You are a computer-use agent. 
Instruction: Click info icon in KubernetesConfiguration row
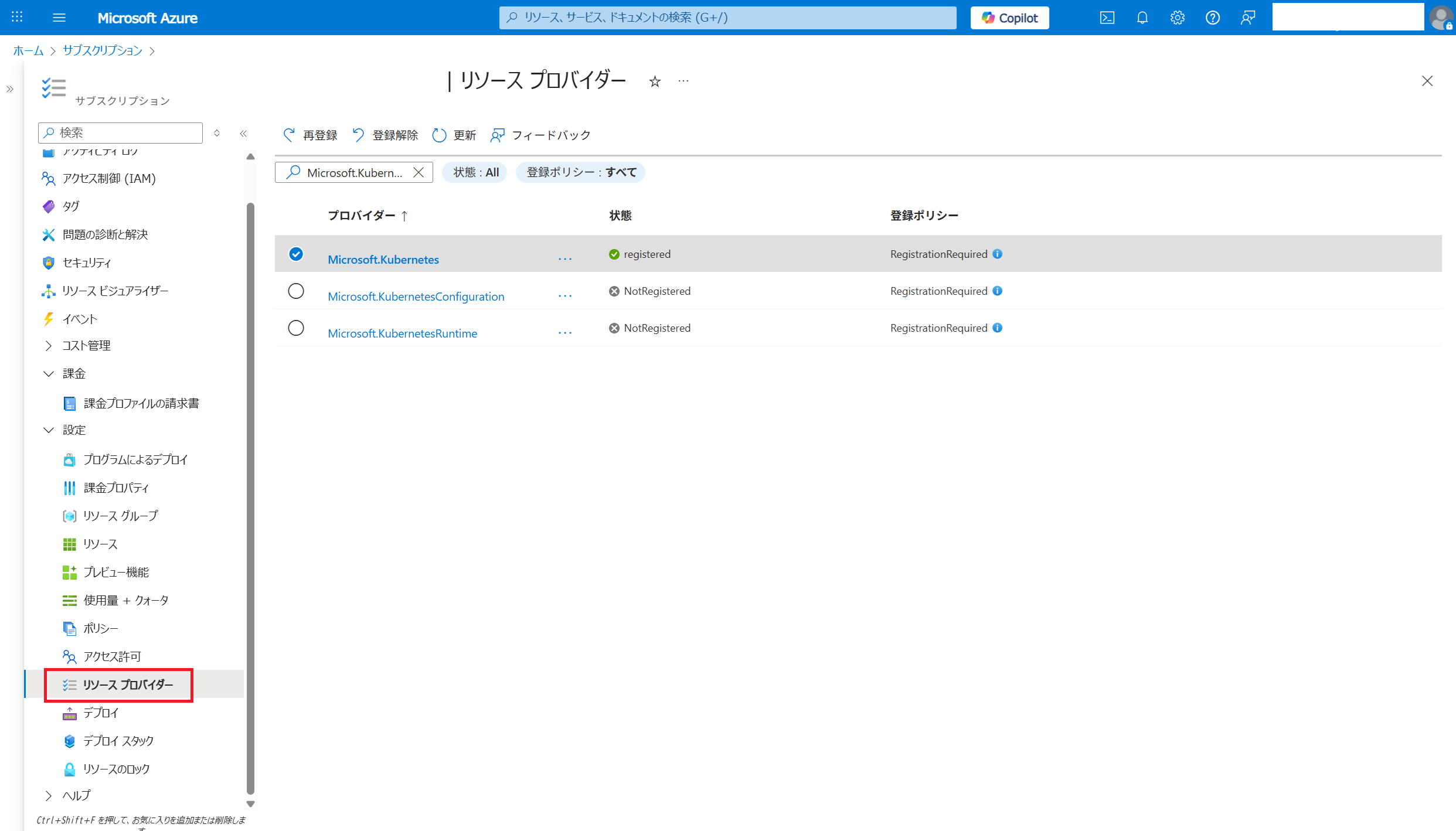[x=998, y=291]
